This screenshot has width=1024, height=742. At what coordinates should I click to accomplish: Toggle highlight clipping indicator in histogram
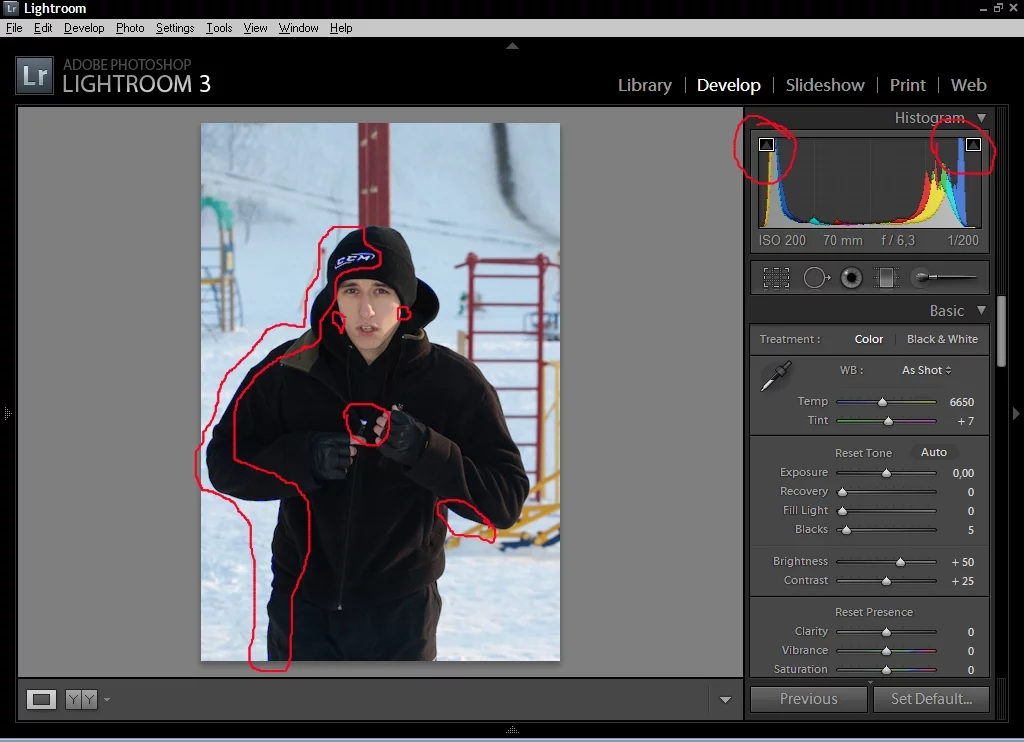(973, 145)
